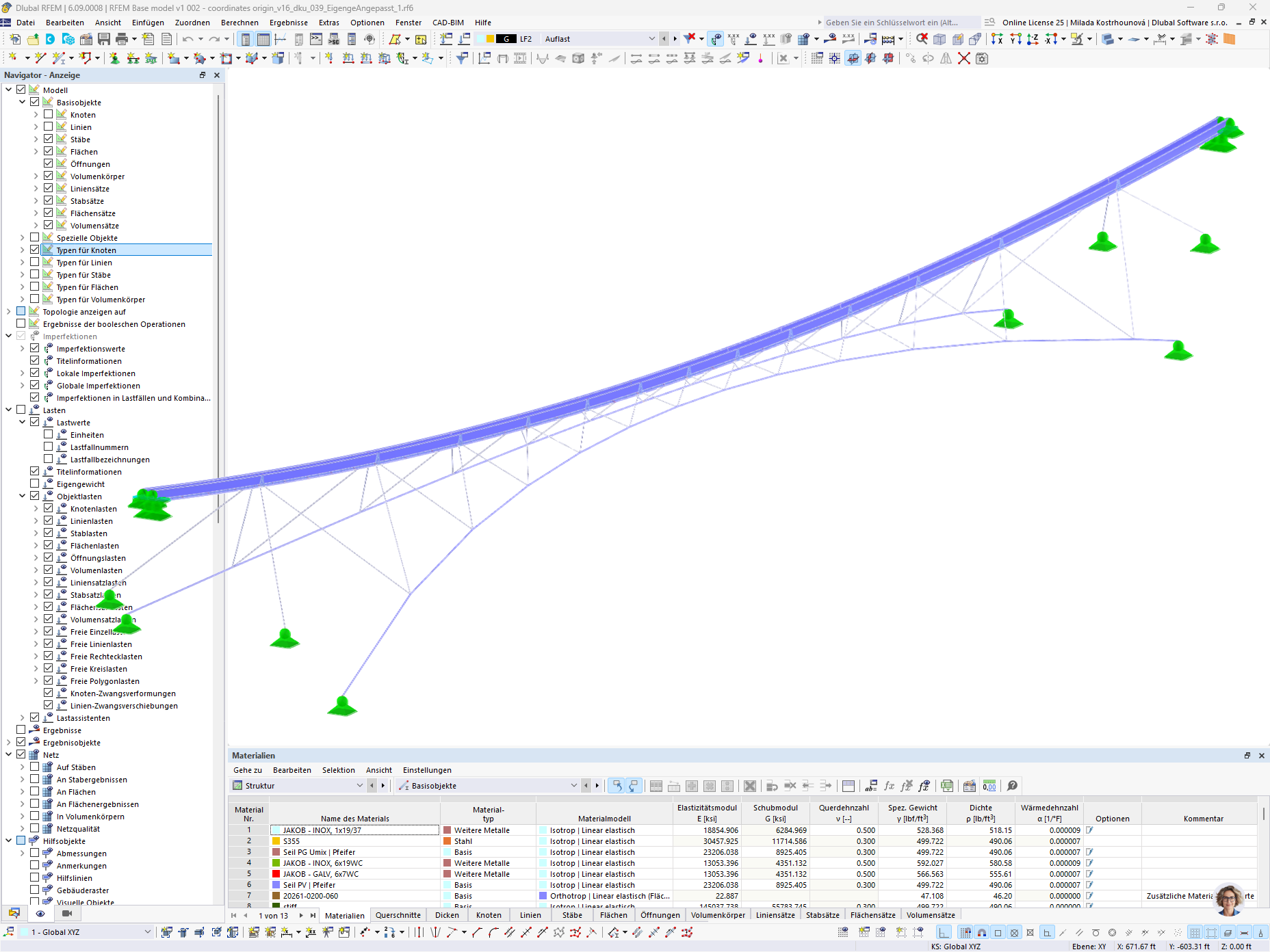Open the printer icon in the main toolbar
Image resolution: width=1270 pixels, height=952 pixels.
(122, 39)
